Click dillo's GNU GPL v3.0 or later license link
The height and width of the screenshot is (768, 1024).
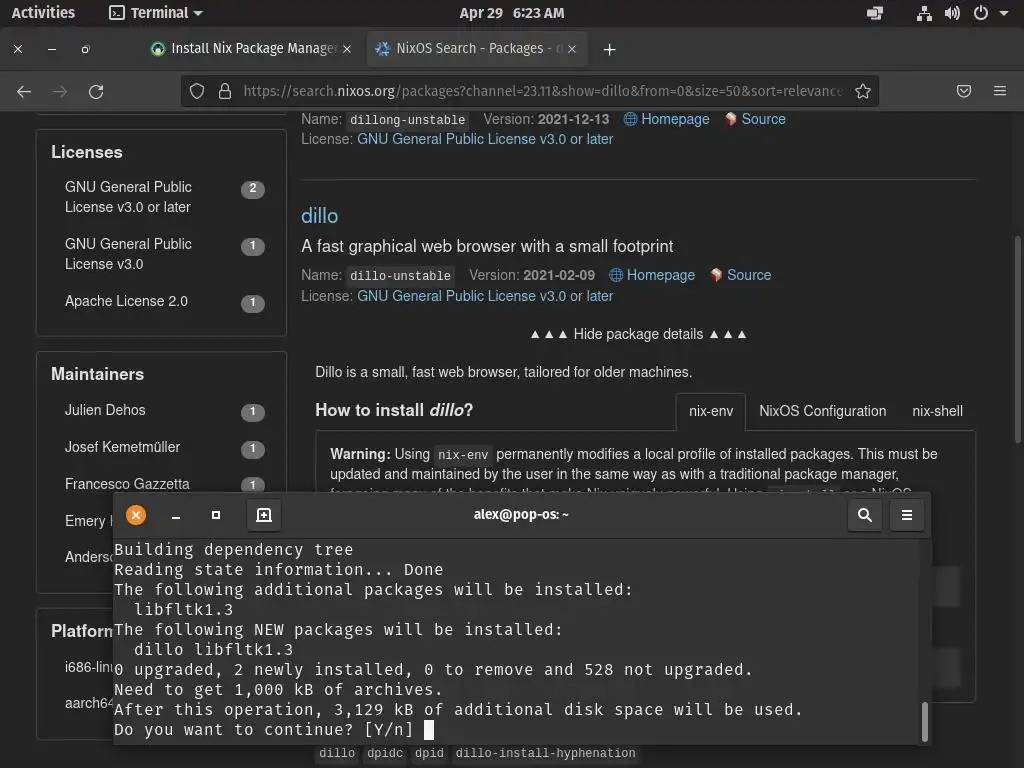[x=485, y=296]
